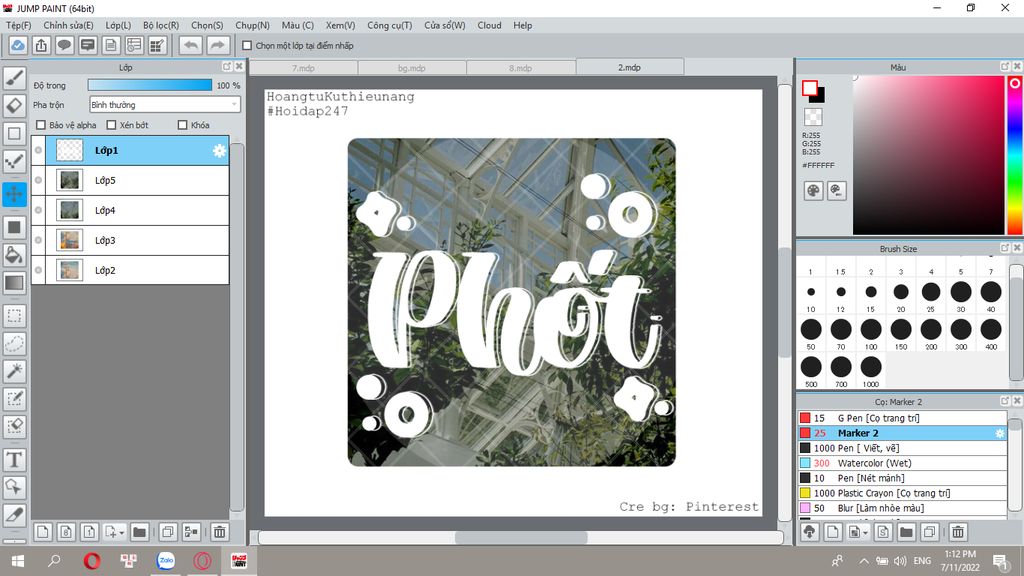The height and width of the screenshot is (576, 1024).
Task: Click the Độ trong opacity slider
Action: (x=150, y=85)
